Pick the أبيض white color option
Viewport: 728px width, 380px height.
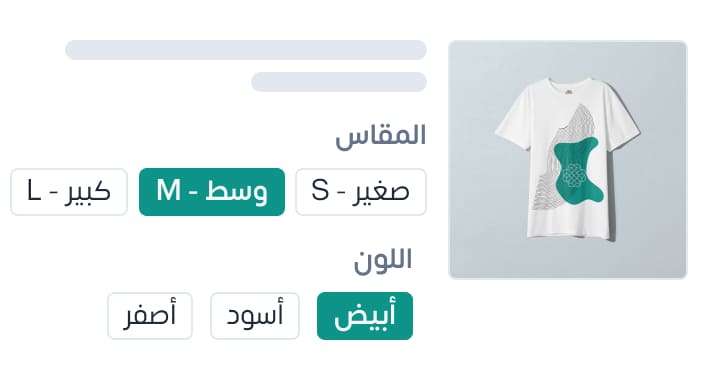[x=365, y=316]
